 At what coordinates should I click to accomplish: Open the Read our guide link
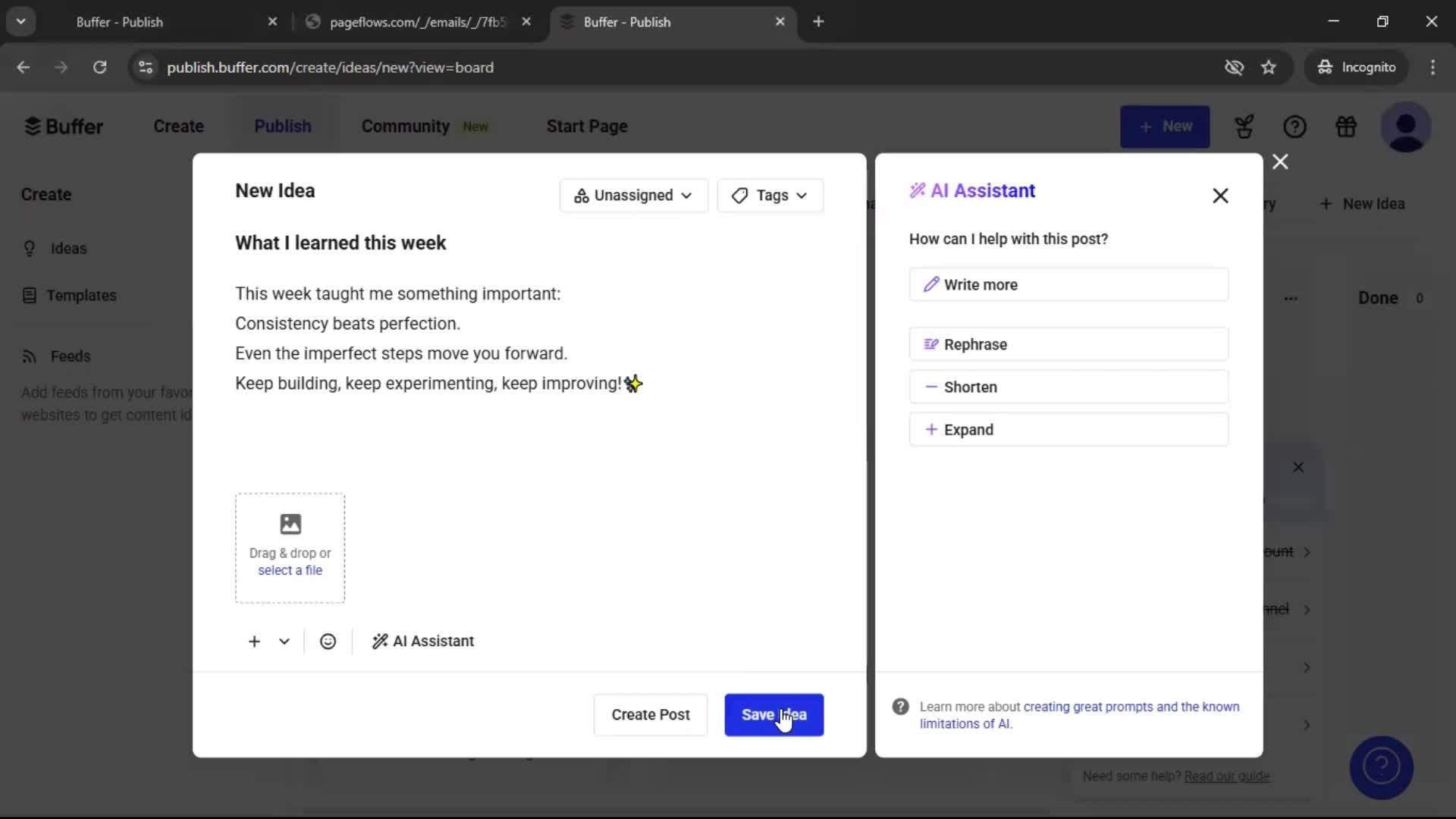click(x=1228, y=776)
